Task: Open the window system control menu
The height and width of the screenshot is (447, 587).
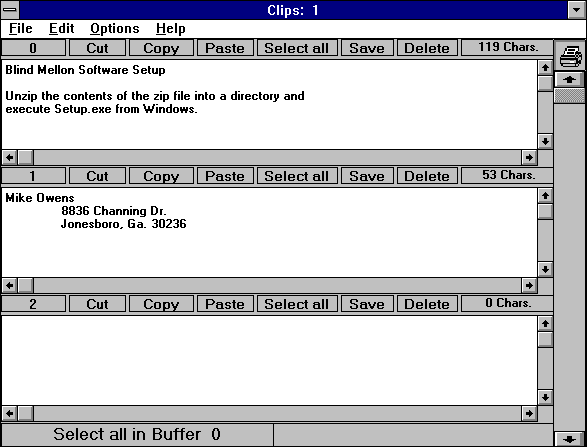Action: 10,10
